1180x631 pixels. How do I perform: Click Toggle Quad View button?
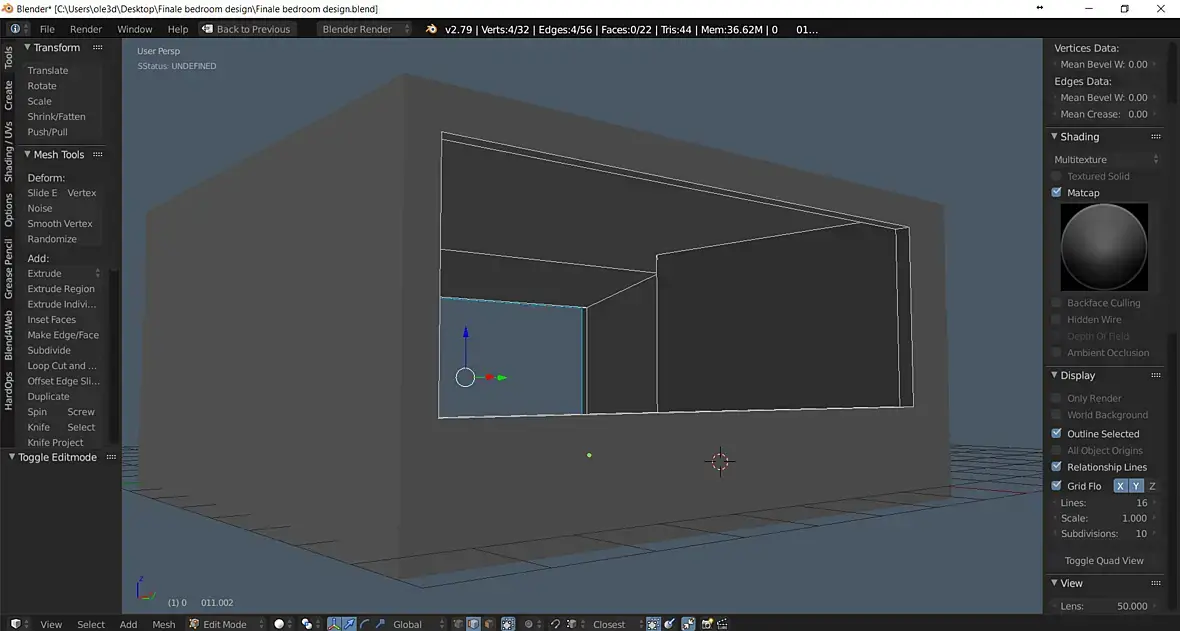(x=1104, y=561)
